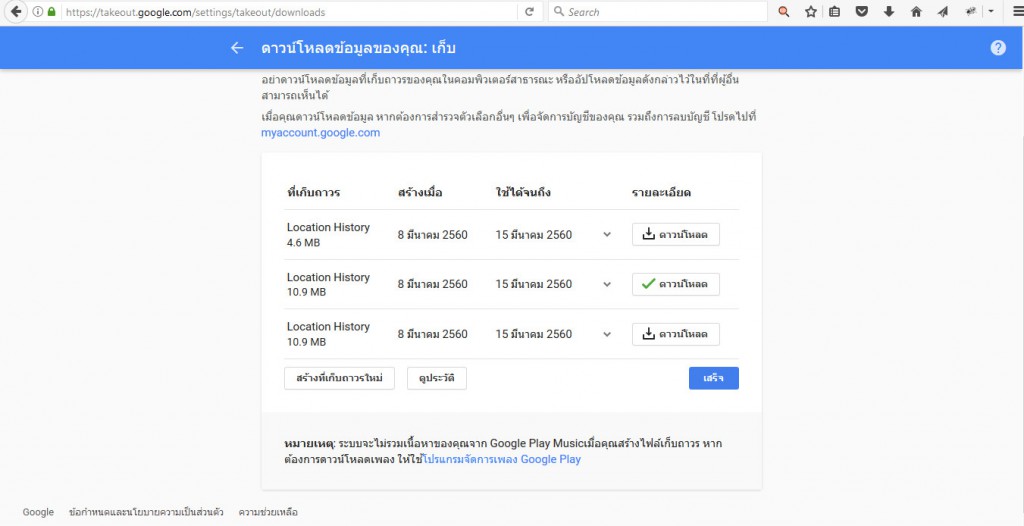This screenshot has height=526, width=1024.
Task: Expand details of the 4.6 MB archive
Action: pyautogui.click(x=606, y=235)
